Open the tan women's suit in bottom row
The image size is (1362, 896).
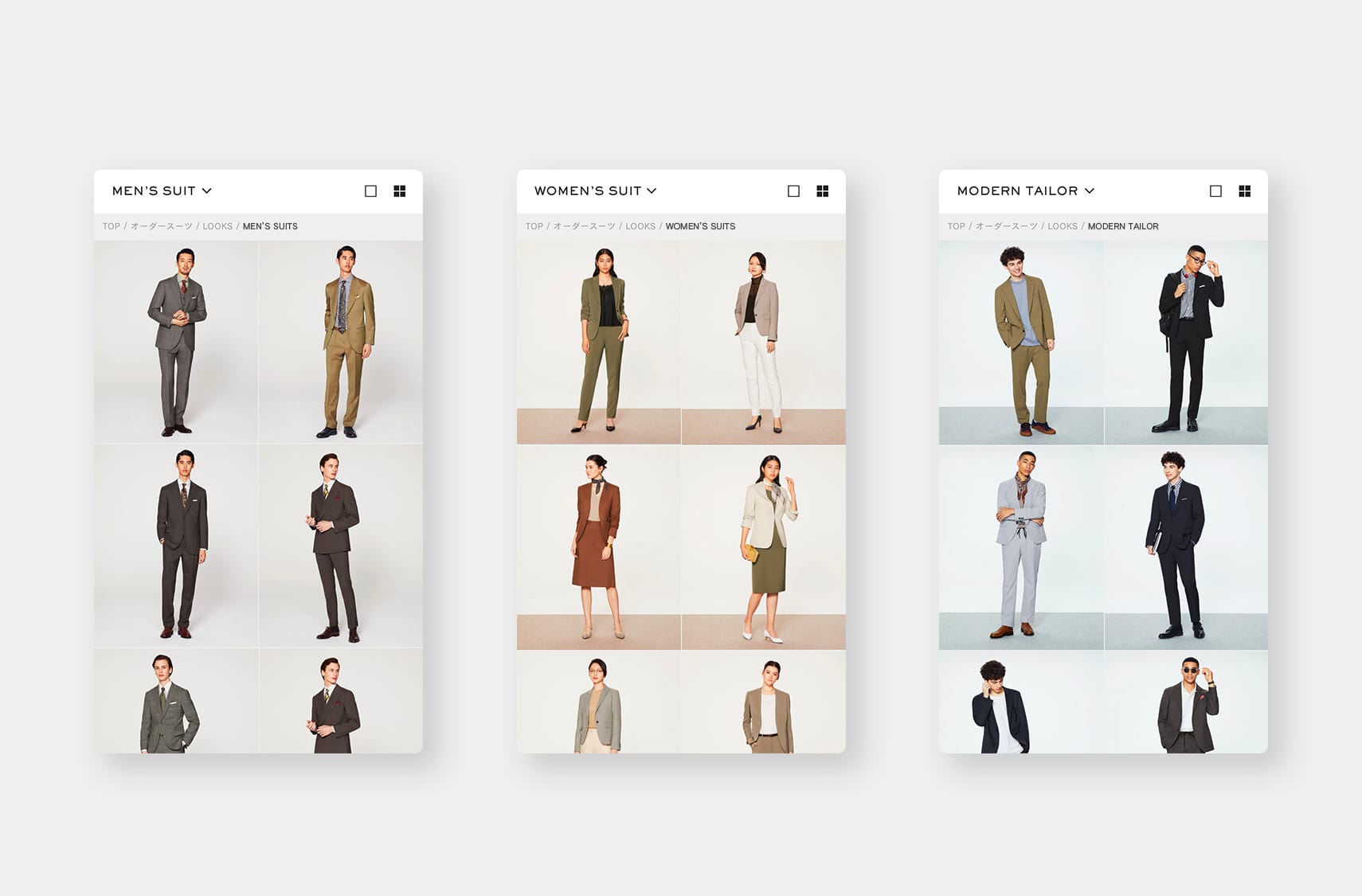tap(764, 702)
